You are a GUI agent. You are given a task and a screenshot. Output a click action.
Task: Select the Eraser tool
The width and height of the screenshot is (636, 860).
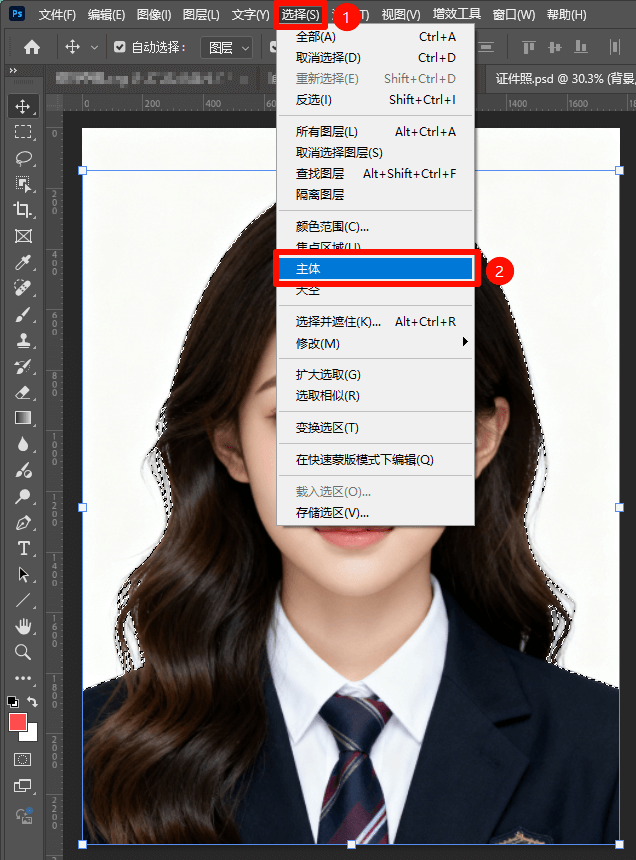coord(22,392)
